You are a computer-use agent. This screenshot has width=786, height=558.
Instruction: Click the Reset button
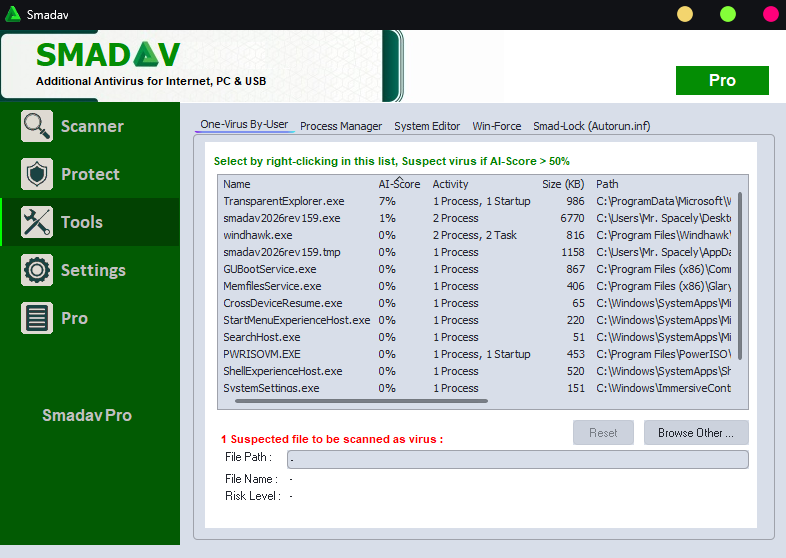[603, 433]
